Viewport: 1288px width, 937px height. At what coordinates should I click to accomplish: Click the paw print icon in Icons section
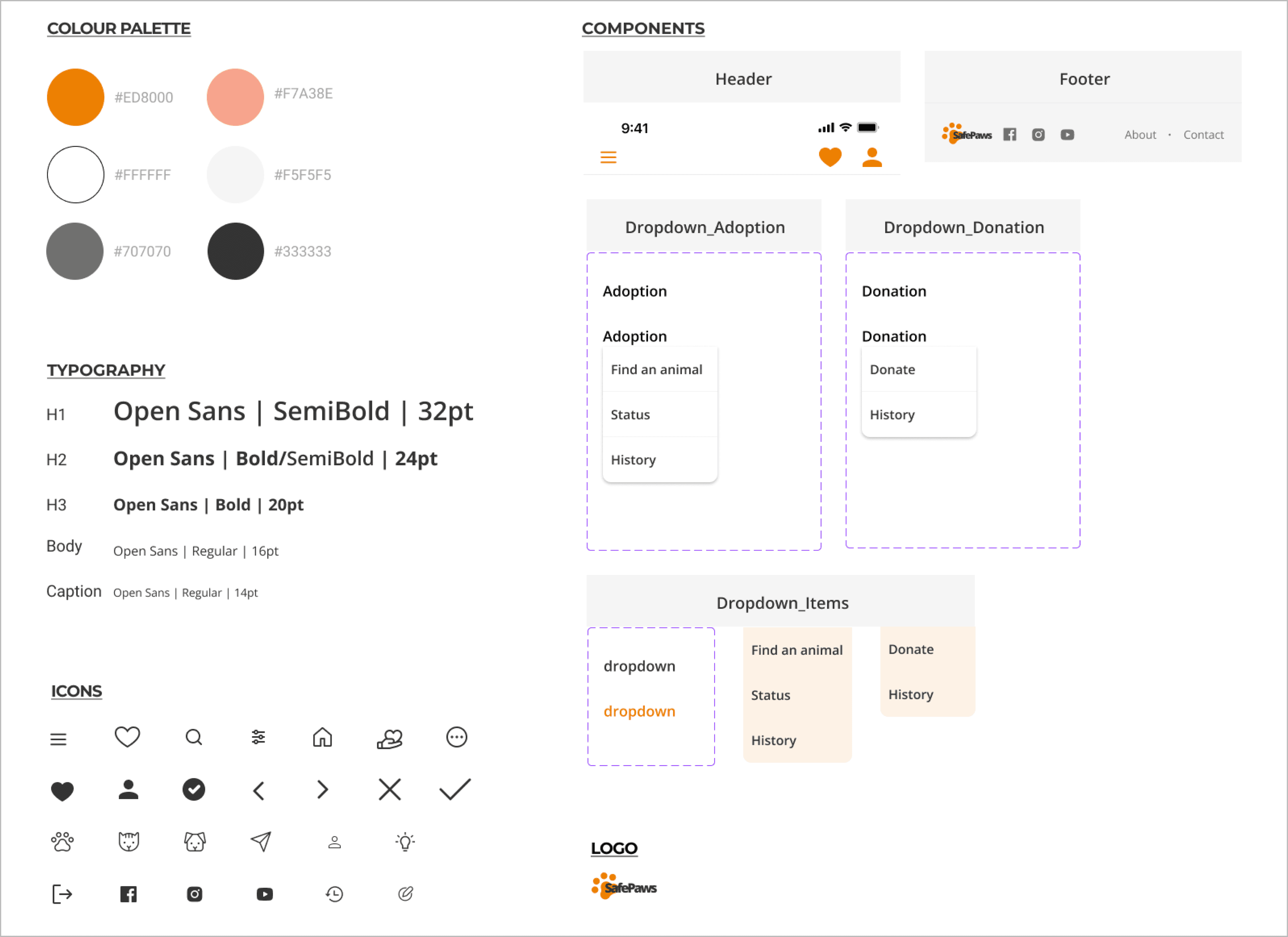[x=62, y=842]
